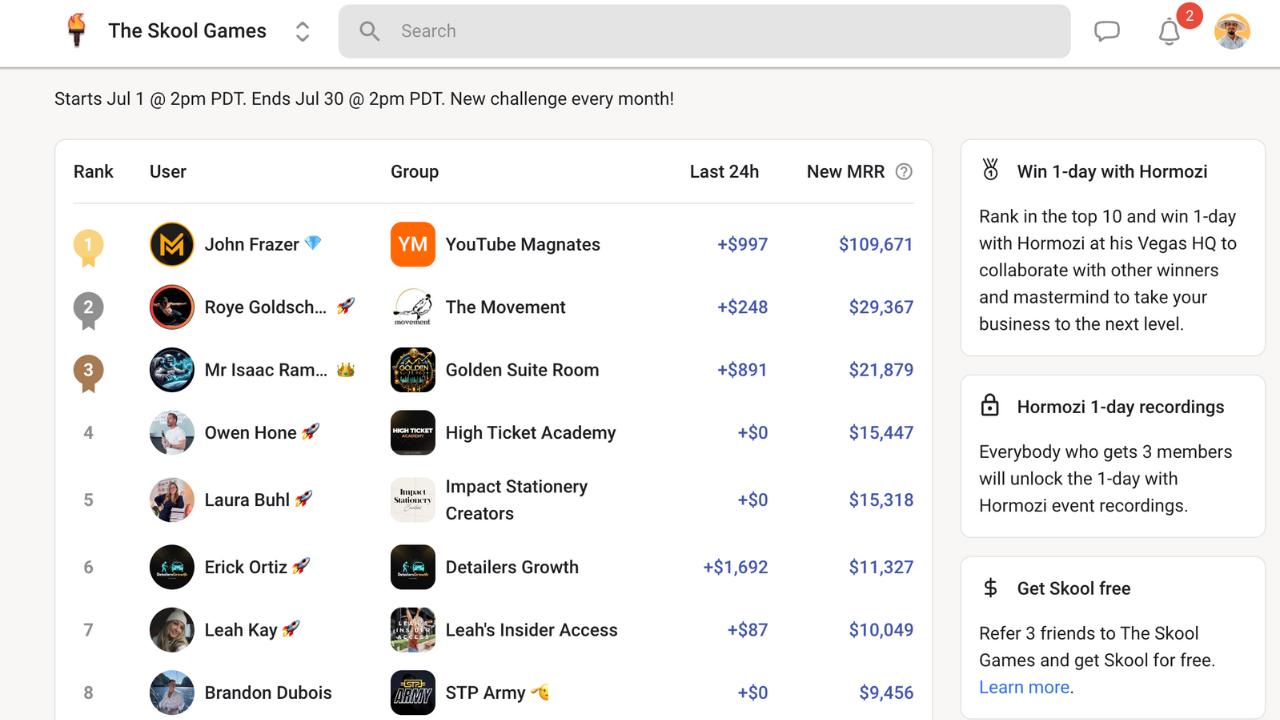Click the $109,671 MRR value
The width and height of the screenshot is (1280, 720).
pyautogui.click(x=876, y=244)
